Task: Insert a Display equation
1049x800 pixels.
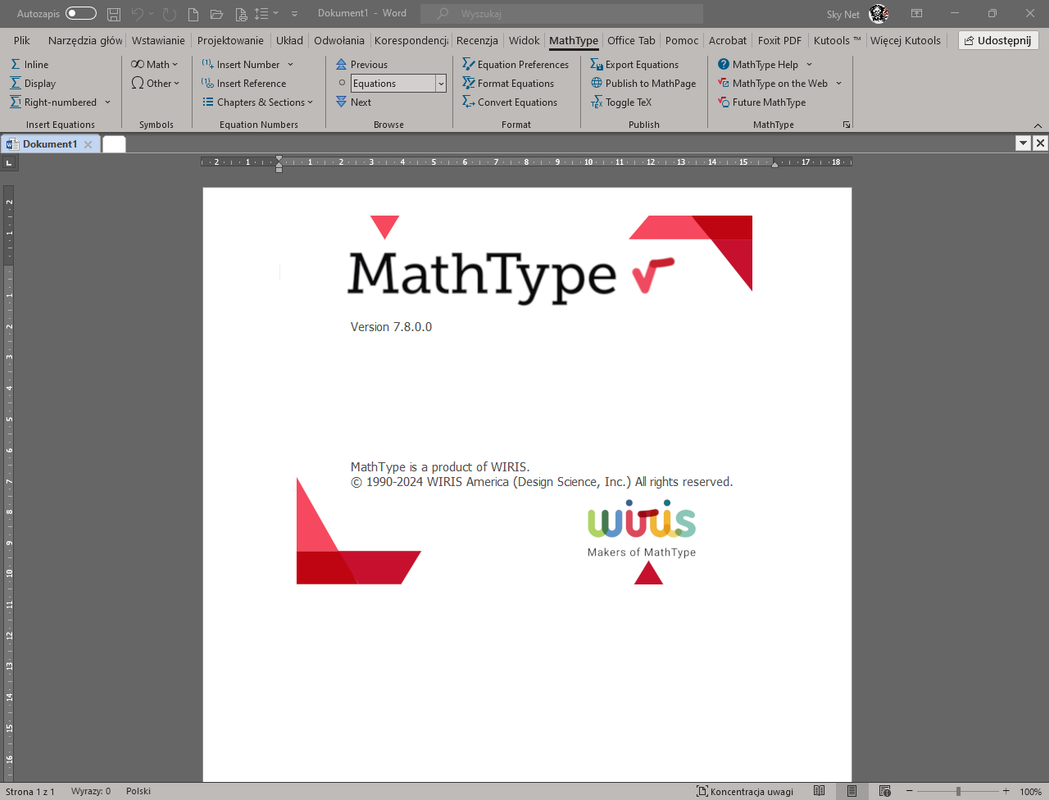Action: coord(33,84)
